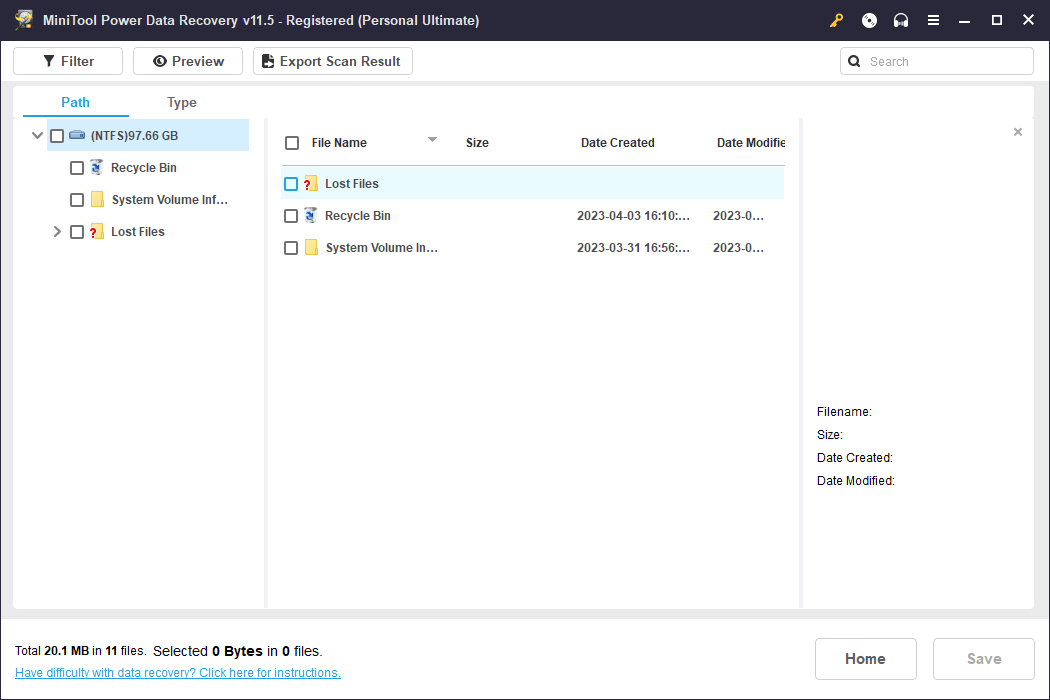This screenshot has height=700, width=1050.
Task: Click the Recycle Bin icon in tree
Action: coord(97,167)
